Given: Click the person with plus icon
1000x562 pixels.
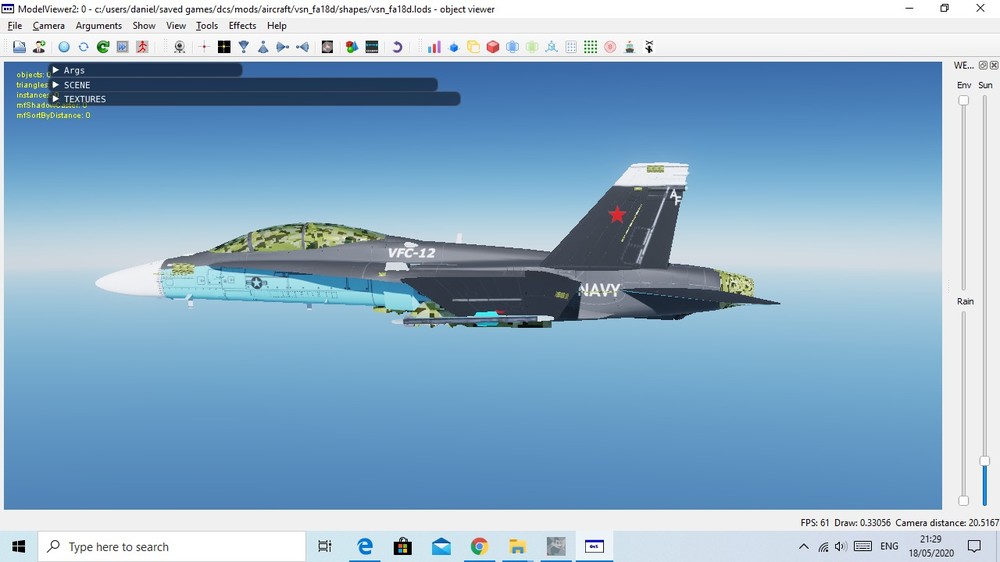Looking at the screenshot, I should click(x=39, y=47).
